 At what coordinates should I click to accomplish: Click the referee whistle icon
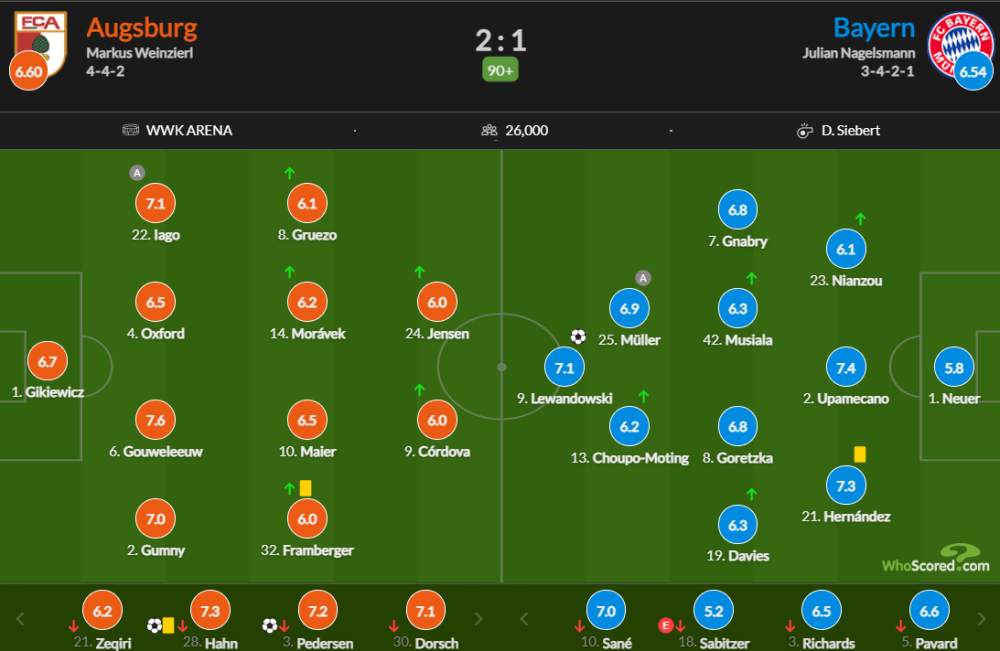click(805, 130)
